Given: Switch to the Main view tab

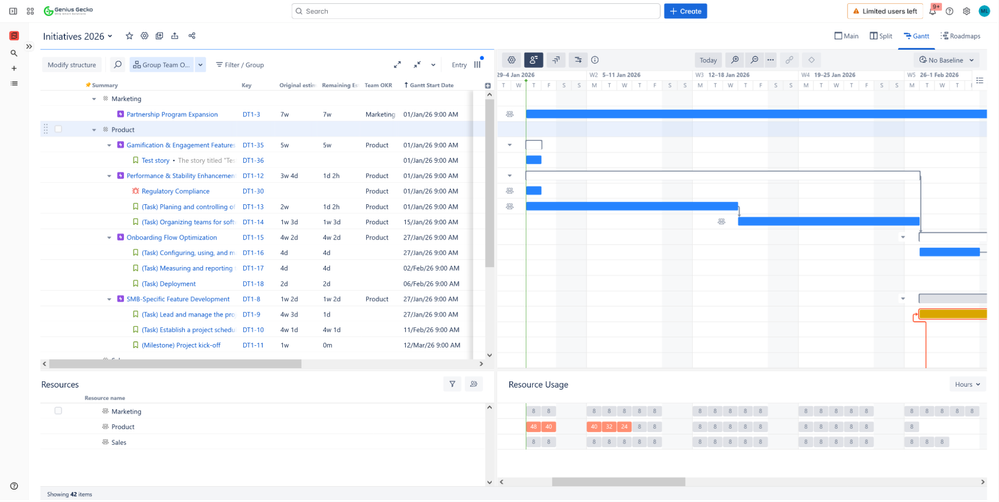Looking at the screenshot, I should (847, 36).
